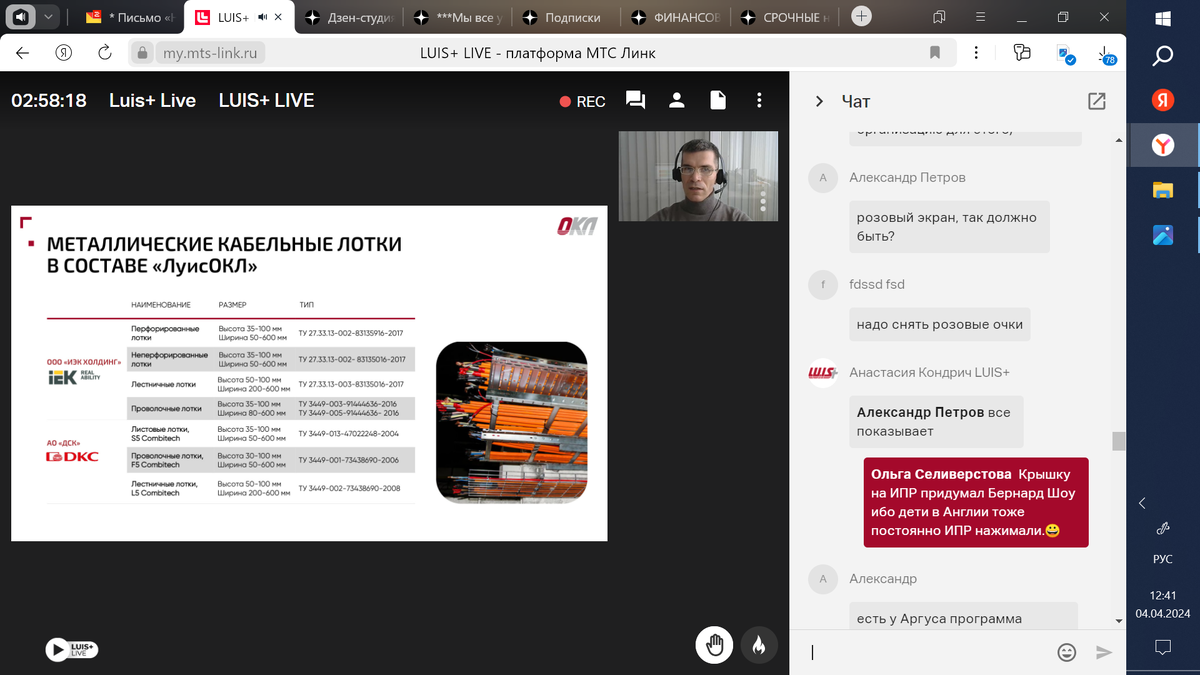Viewport: 1200px width, 675px height.
Task: Open the files document icon in header
Action: [x=718, y=100]
